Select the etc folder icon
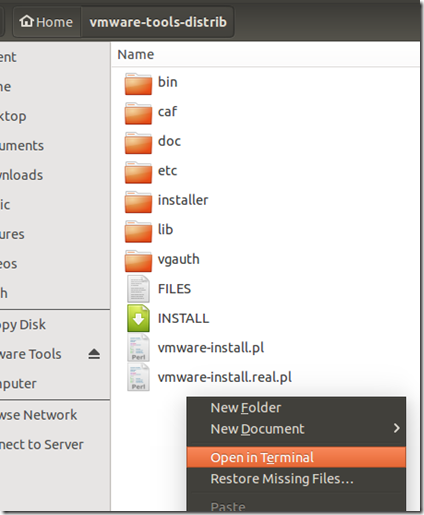 (138, 172)
